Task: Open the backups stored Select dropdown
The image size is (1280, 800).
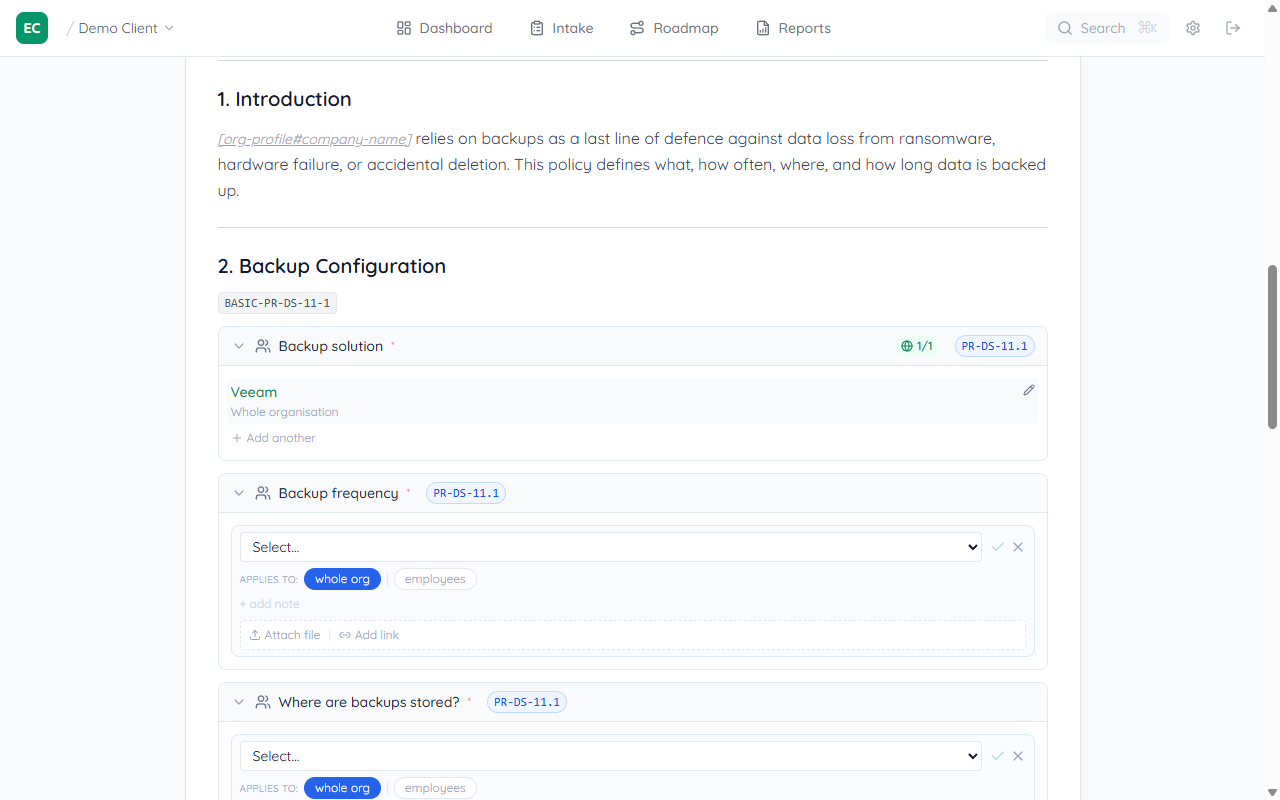Action: tap(610, 756)
